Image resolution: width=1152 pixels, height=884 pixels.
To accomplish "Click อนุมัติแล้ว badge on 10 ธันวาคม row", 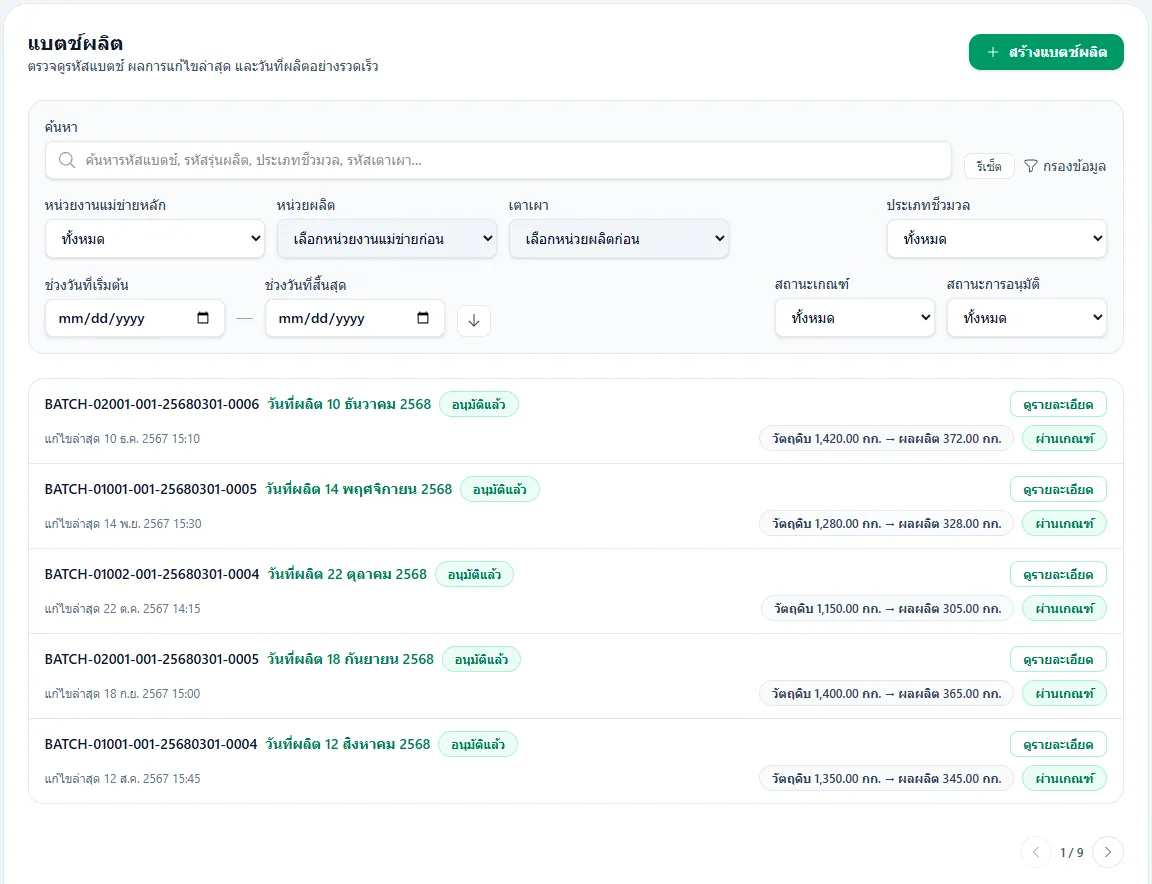I will point(479,404).
